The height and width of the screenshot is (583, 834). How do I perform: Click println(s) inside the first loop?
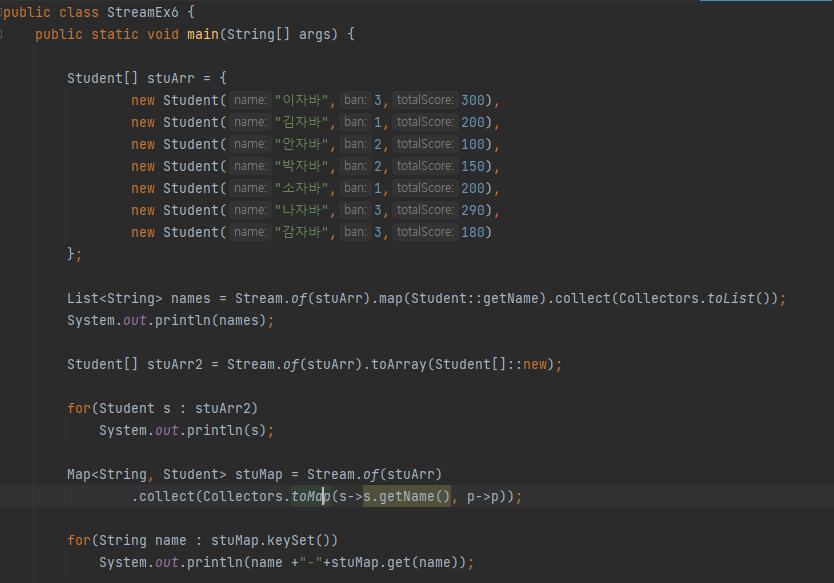point(227,430)
